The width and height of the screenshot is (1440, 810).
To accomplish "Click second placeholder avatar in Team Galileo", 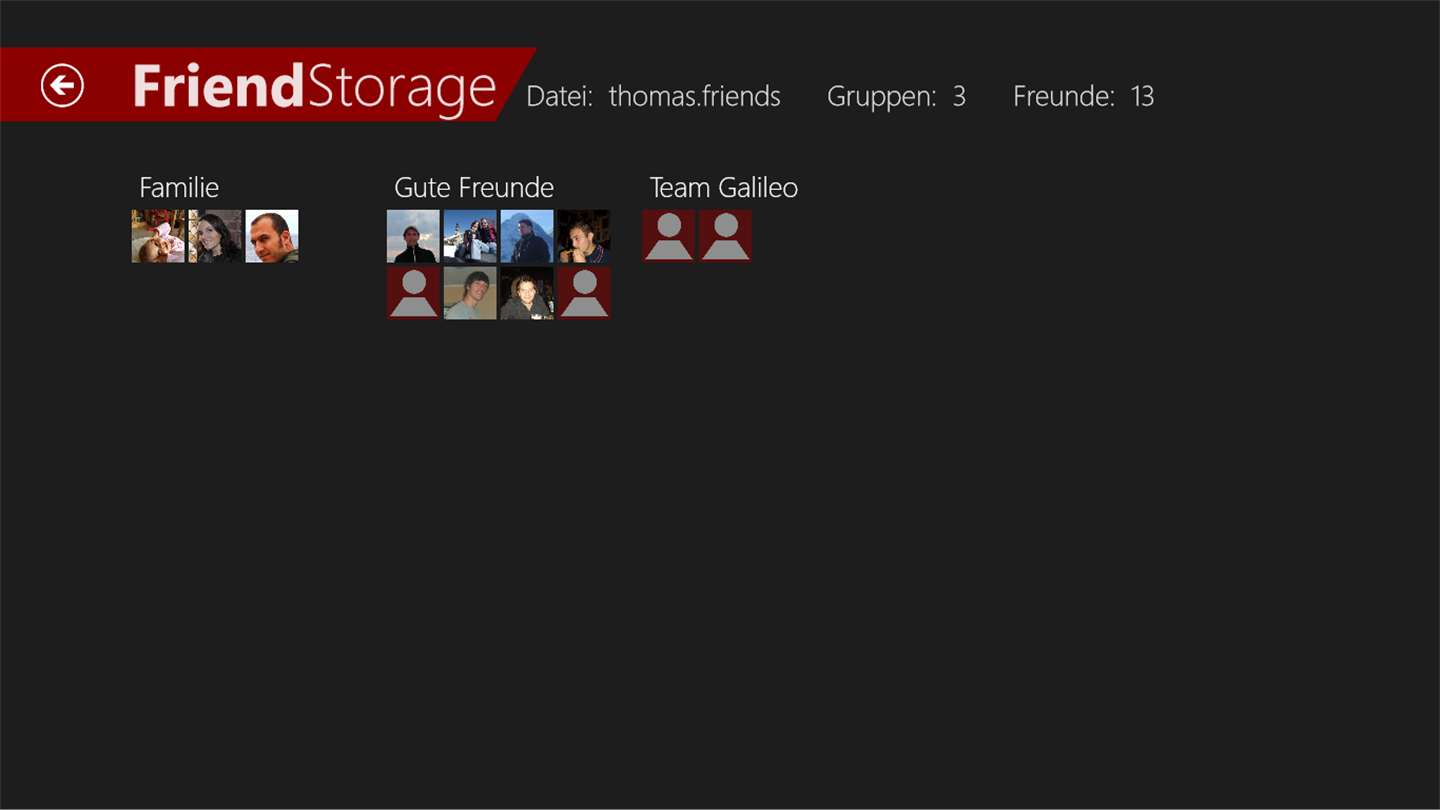I will point(725,236).
